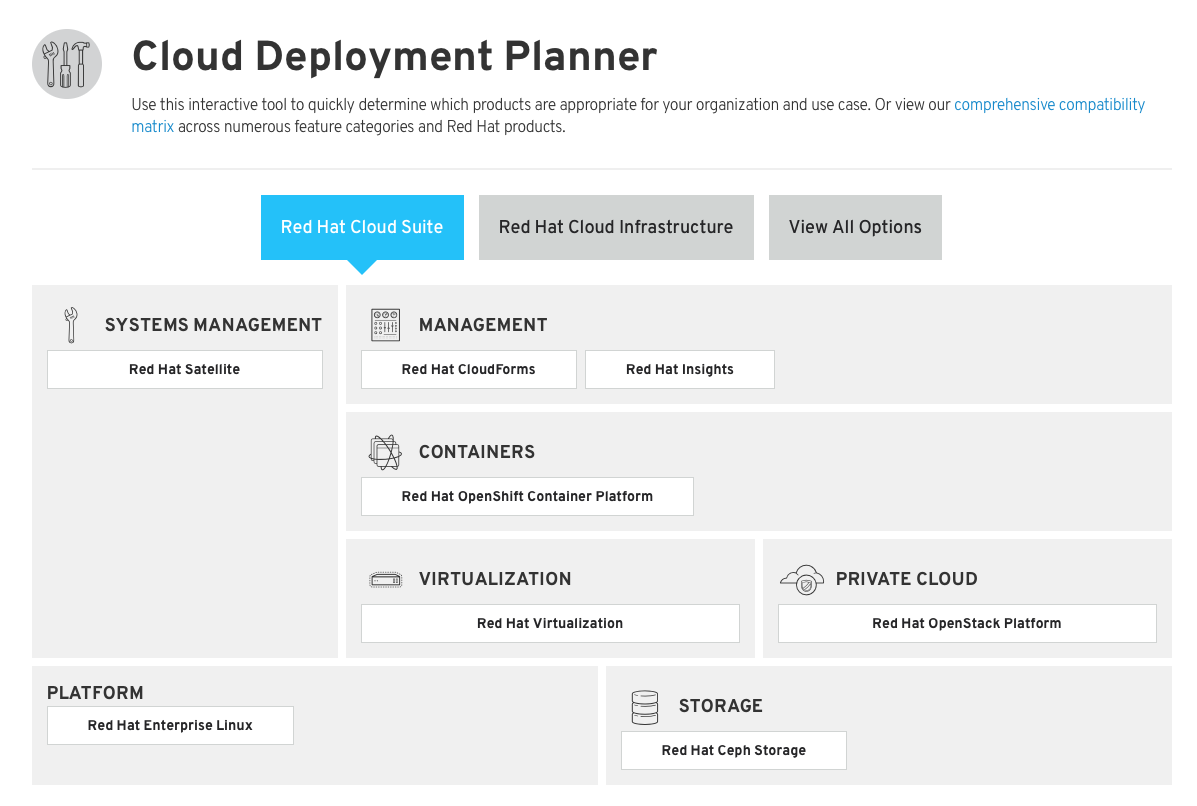
Task: Choose Red Hat Virtualization
Action: coord(550,623)
